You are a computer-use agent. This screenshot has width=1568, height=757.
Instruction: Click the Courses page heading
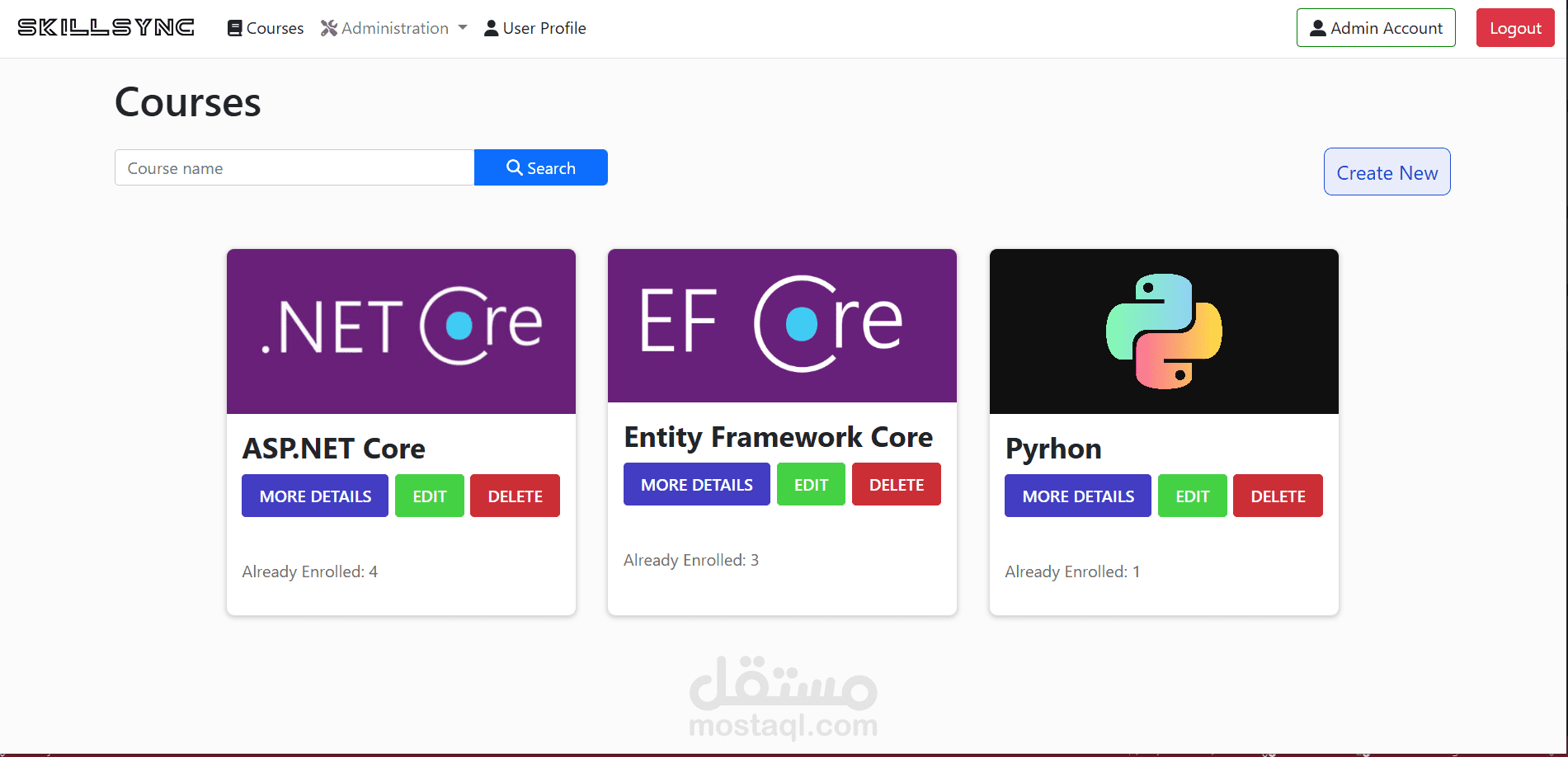pos(188,102)
